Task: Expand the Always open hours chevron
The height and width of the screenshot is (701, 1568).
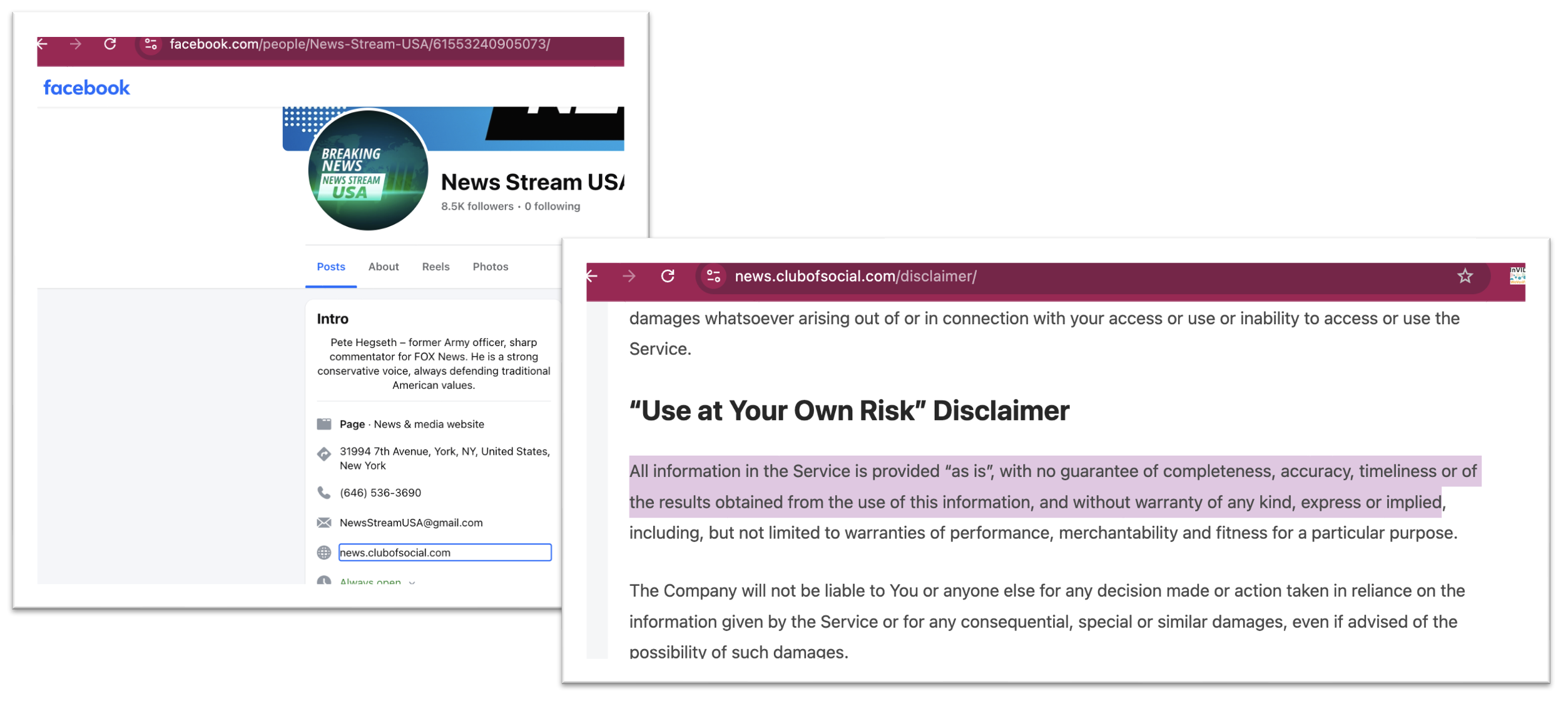Action: click(x=412, y=582)
